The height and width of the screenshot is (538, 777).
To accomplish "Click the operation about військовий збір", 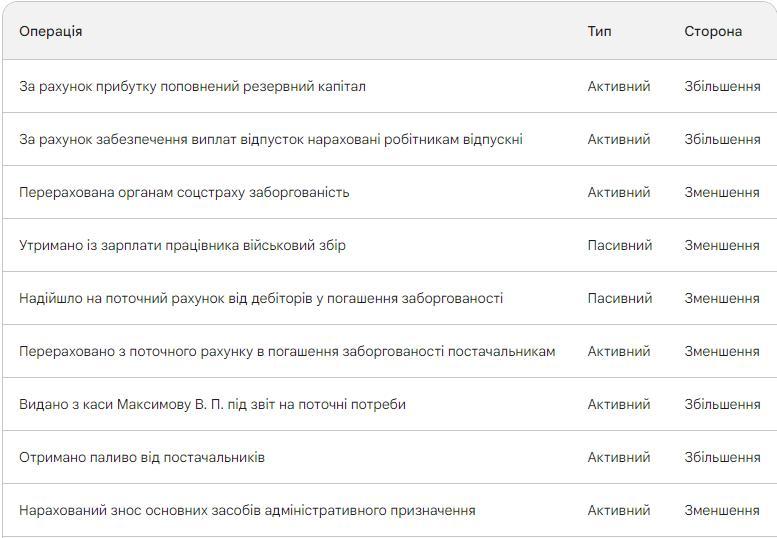I will pyautogui.click(x=182, y=245).
